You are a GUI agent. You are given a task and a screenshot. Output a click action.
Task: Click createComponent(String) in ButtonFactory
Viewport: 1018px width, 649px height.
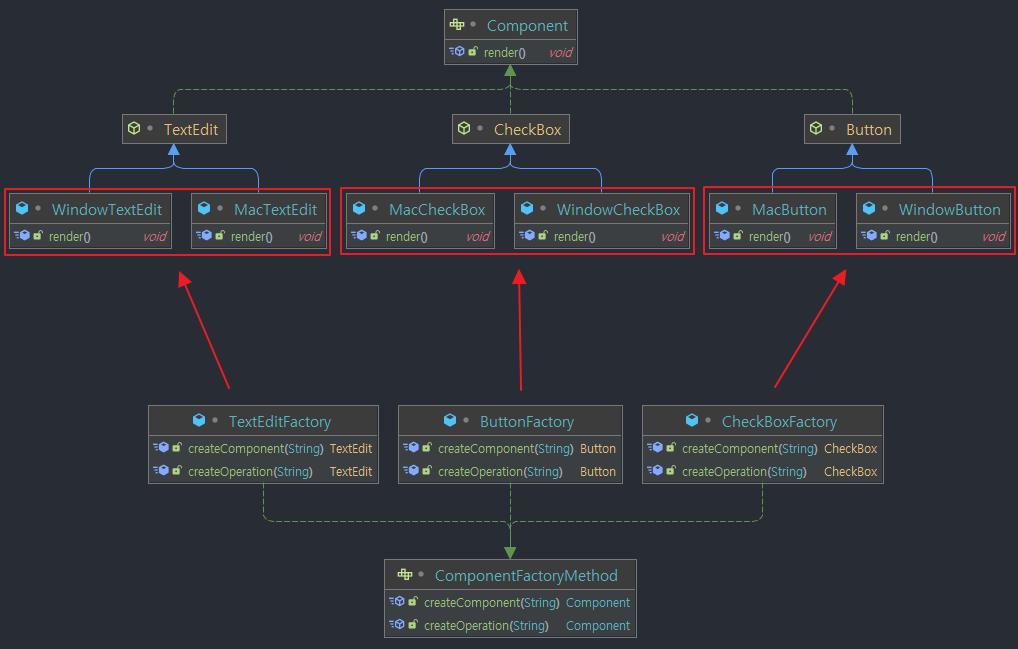point(506,448)
